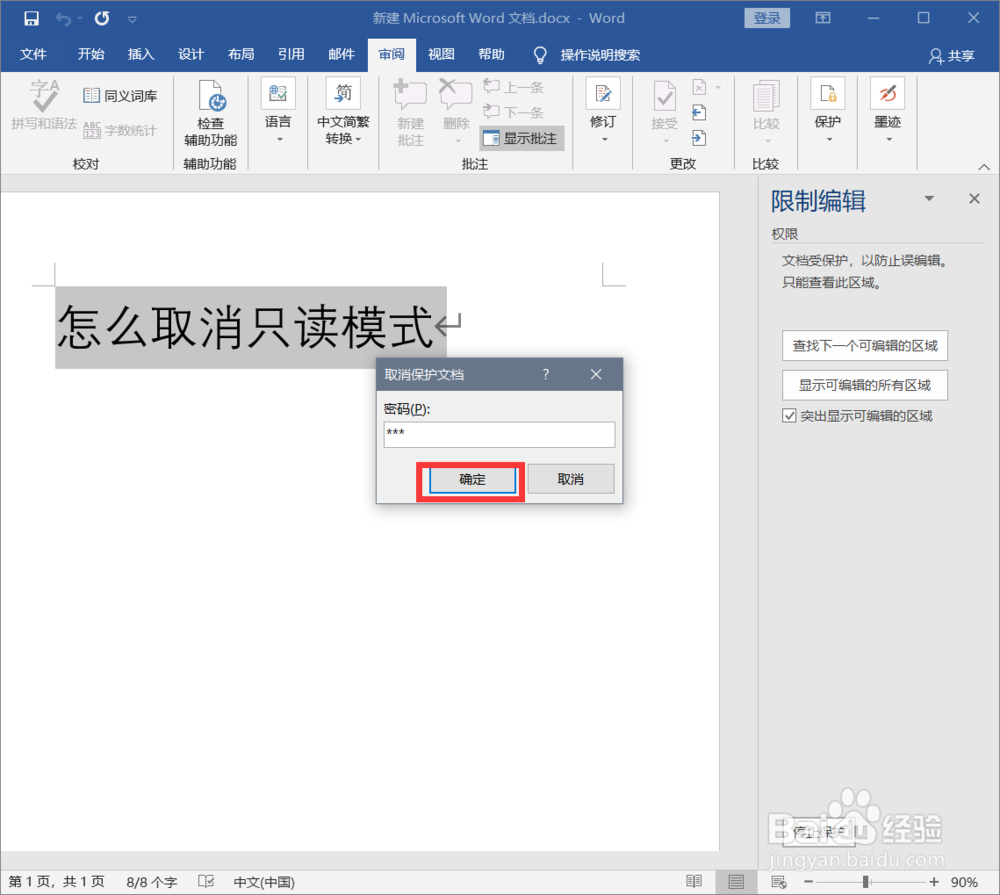Click the previous change icon in 更改 group
Viewport: 1000px width, 895px height.
point(699,112)
